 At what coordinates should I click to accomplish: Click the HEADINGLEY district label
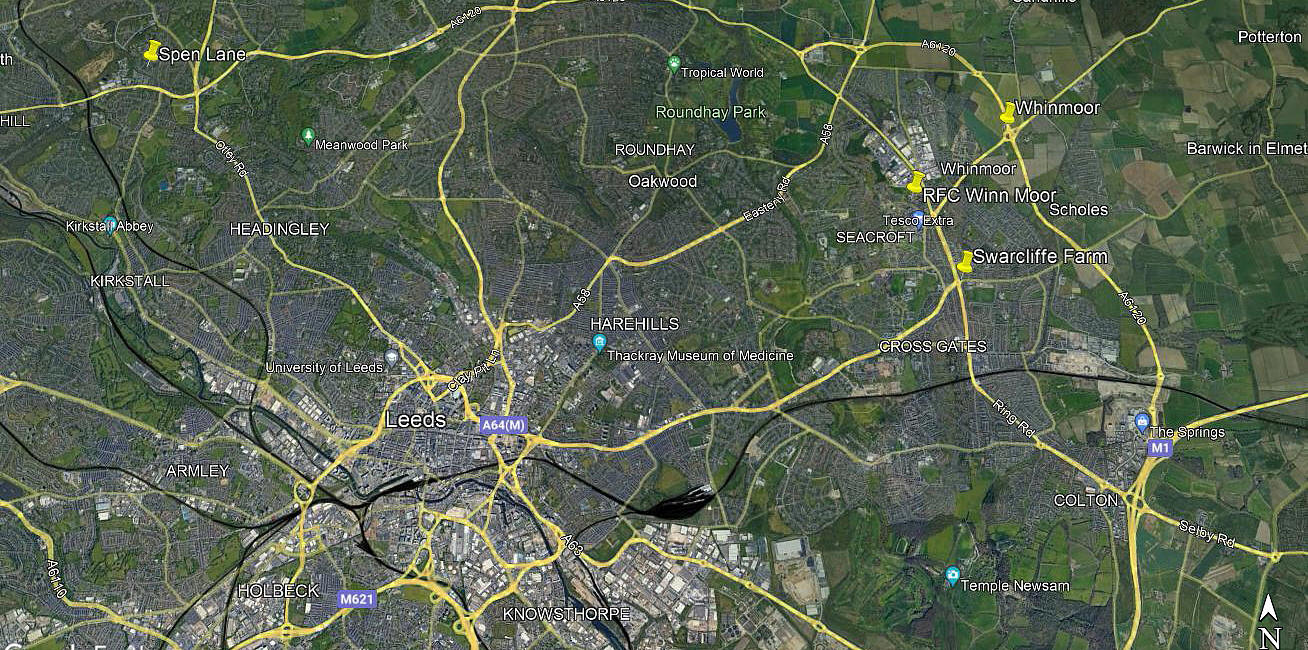279,229
